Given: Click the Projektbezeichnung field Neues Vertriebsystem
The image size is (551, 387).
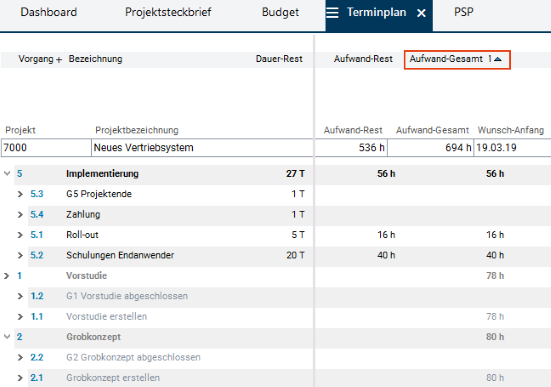Looking at the screenshot, I should pos(202,148).
